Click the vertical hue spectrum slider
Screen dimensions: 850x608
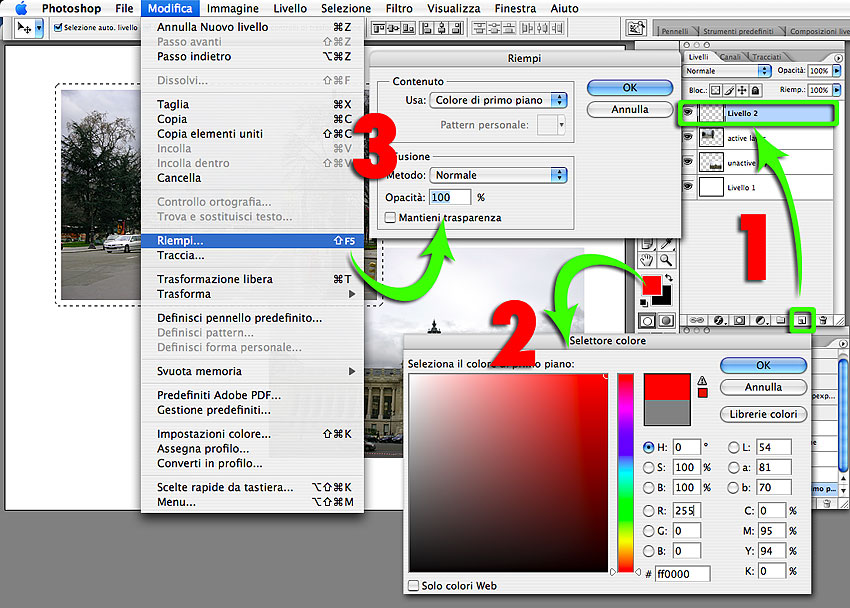pos(626,473)
